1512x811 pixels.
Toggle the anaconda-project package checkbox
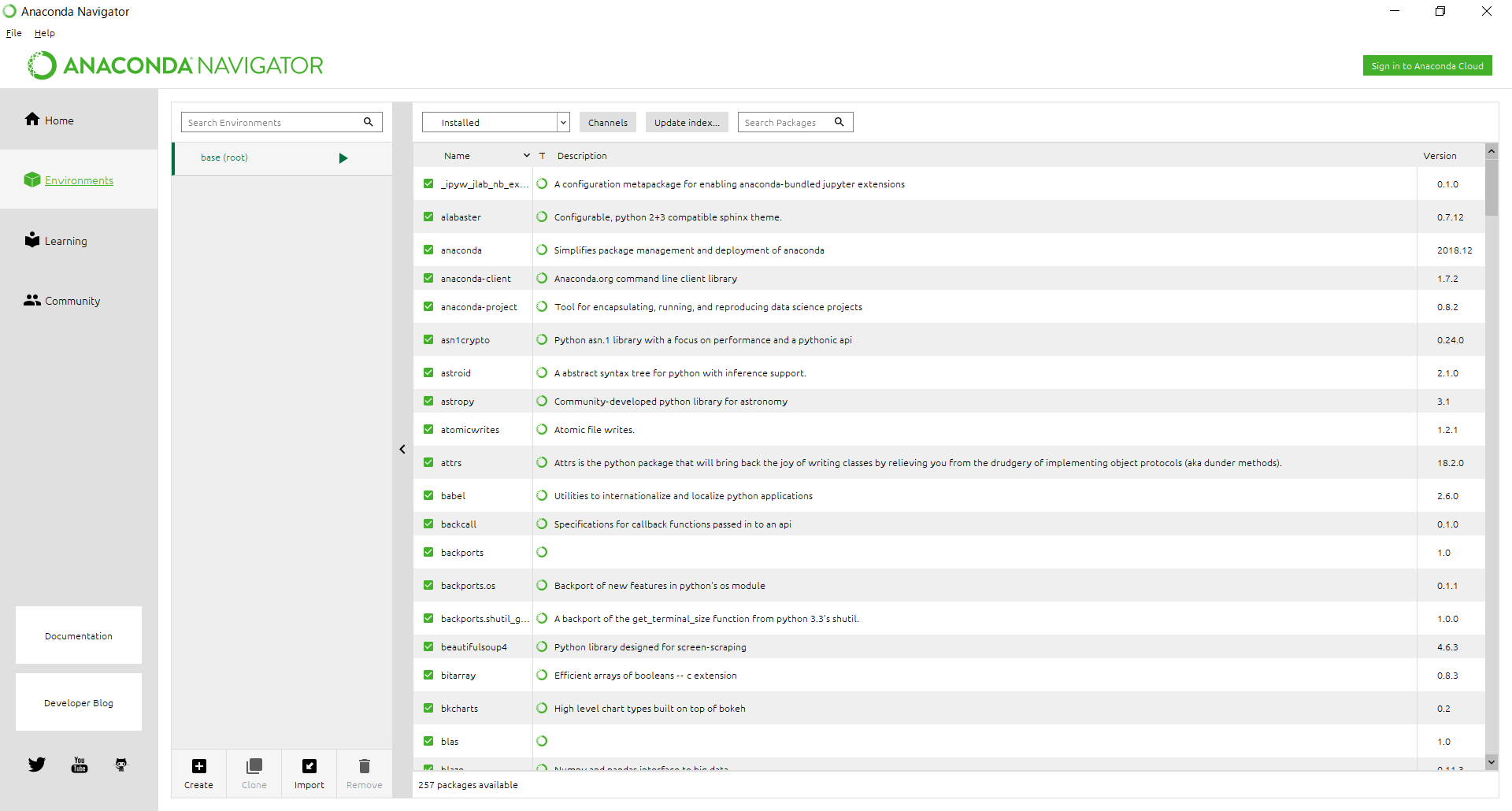click(428, 306)
